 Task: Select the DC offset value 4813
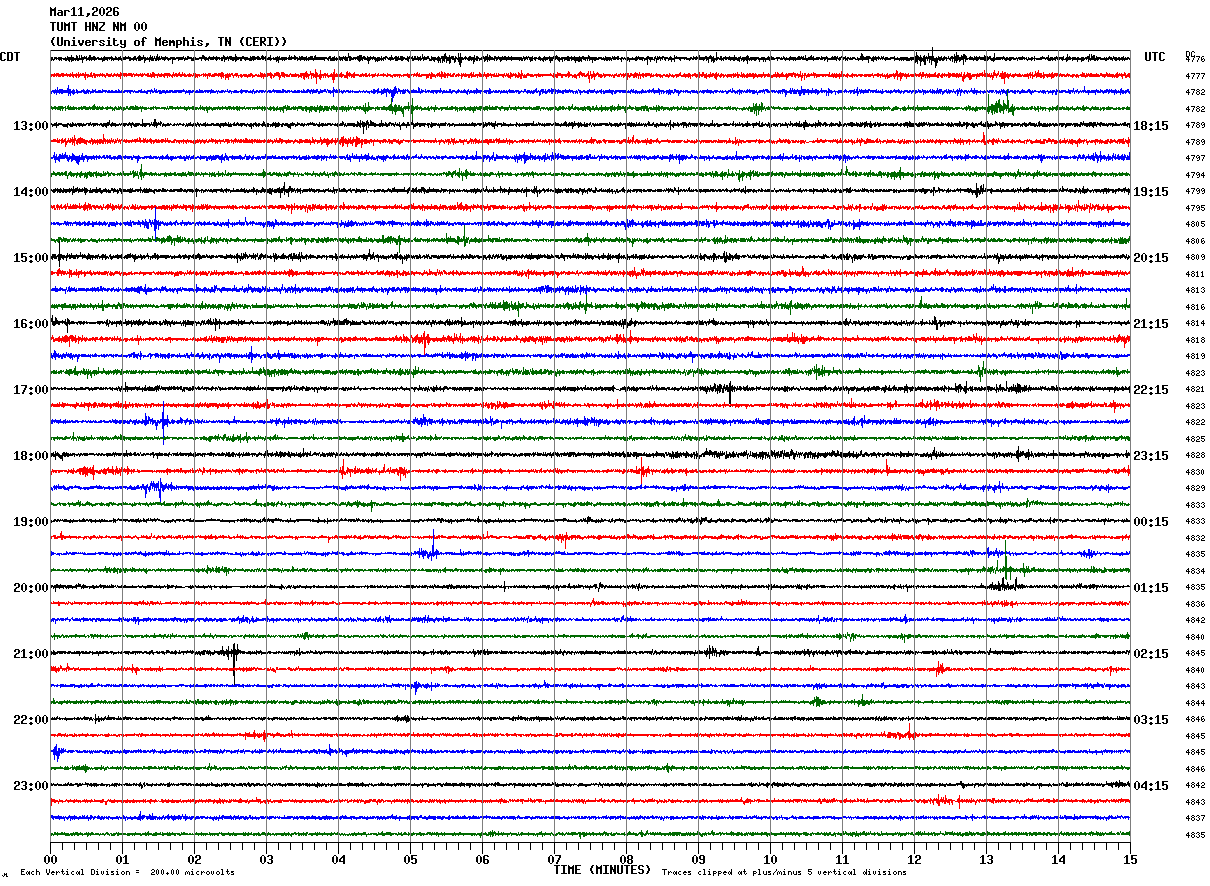1195,290
